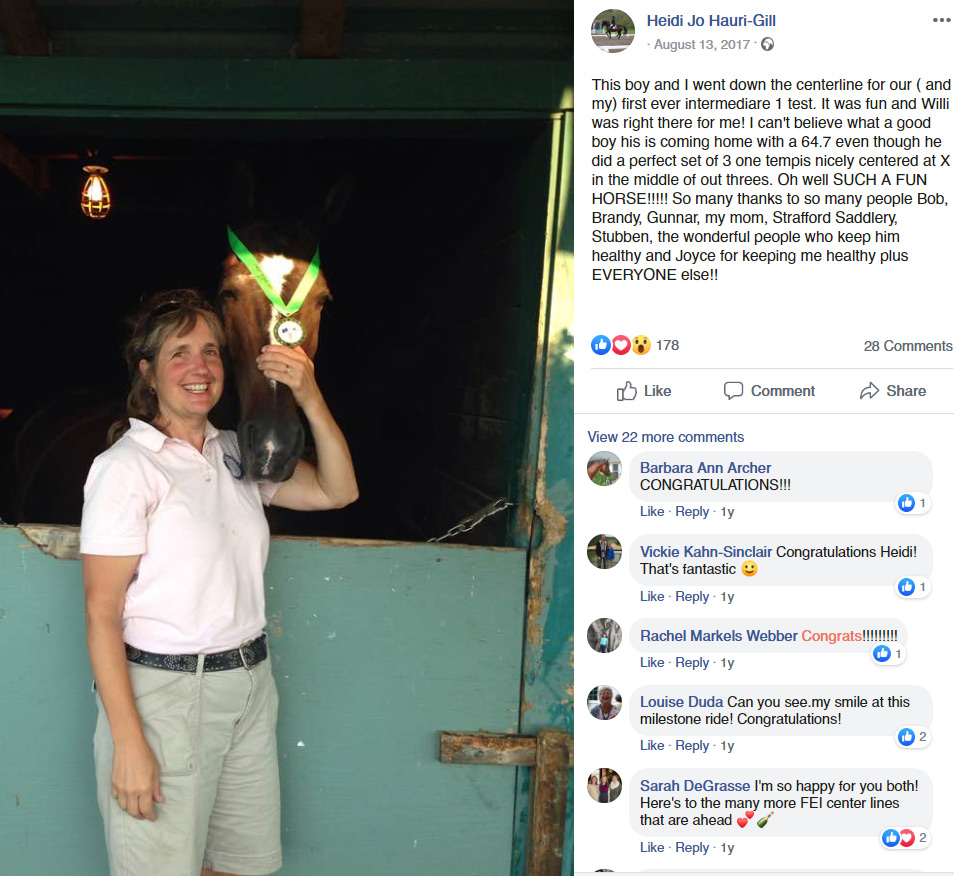The image size is (954, 876).
Task: Like Sarah DeGrasse's comment
Action: pyautogui.click(x=652, y=847)
